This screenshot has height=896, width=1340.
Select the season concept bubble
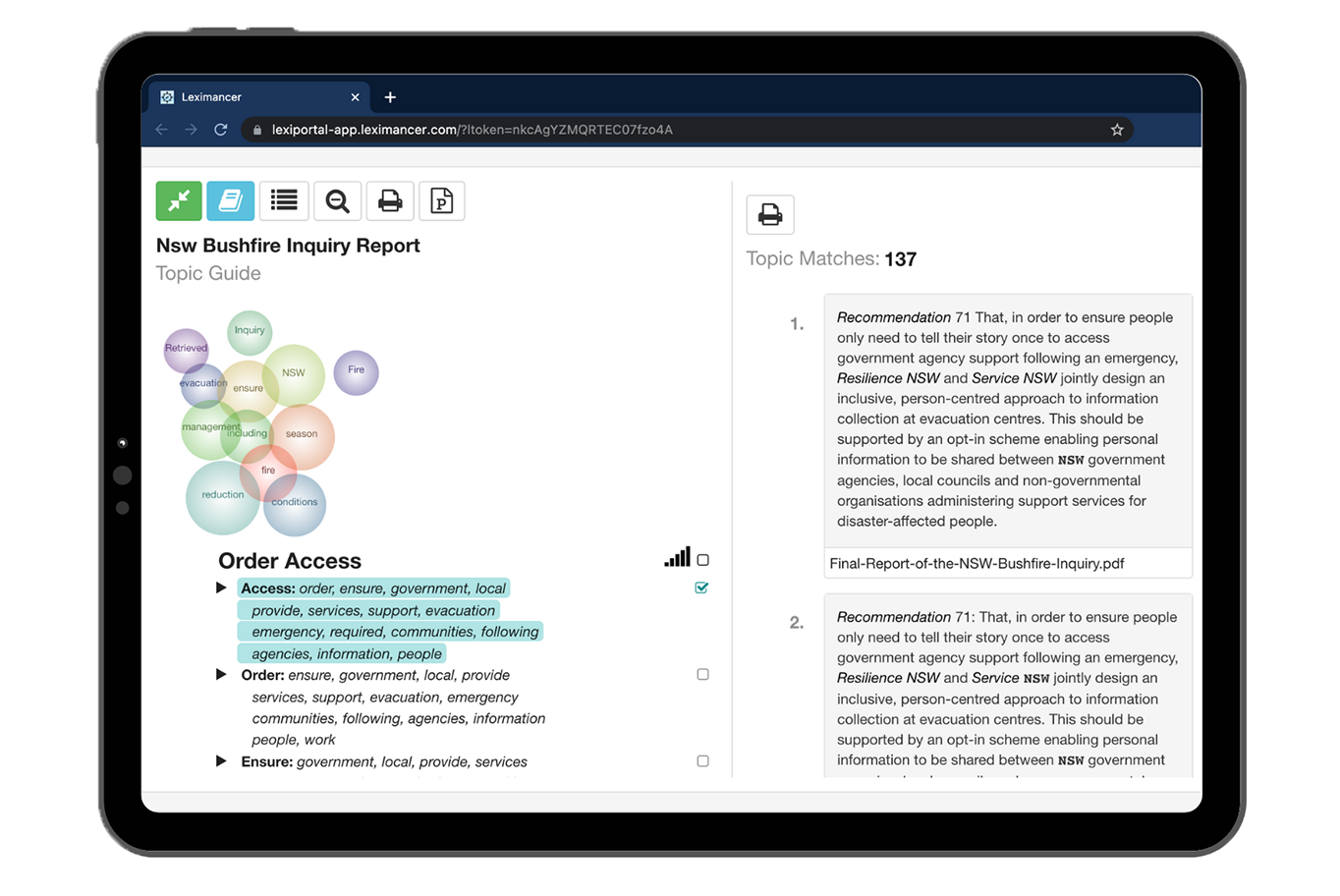point(303,435)
